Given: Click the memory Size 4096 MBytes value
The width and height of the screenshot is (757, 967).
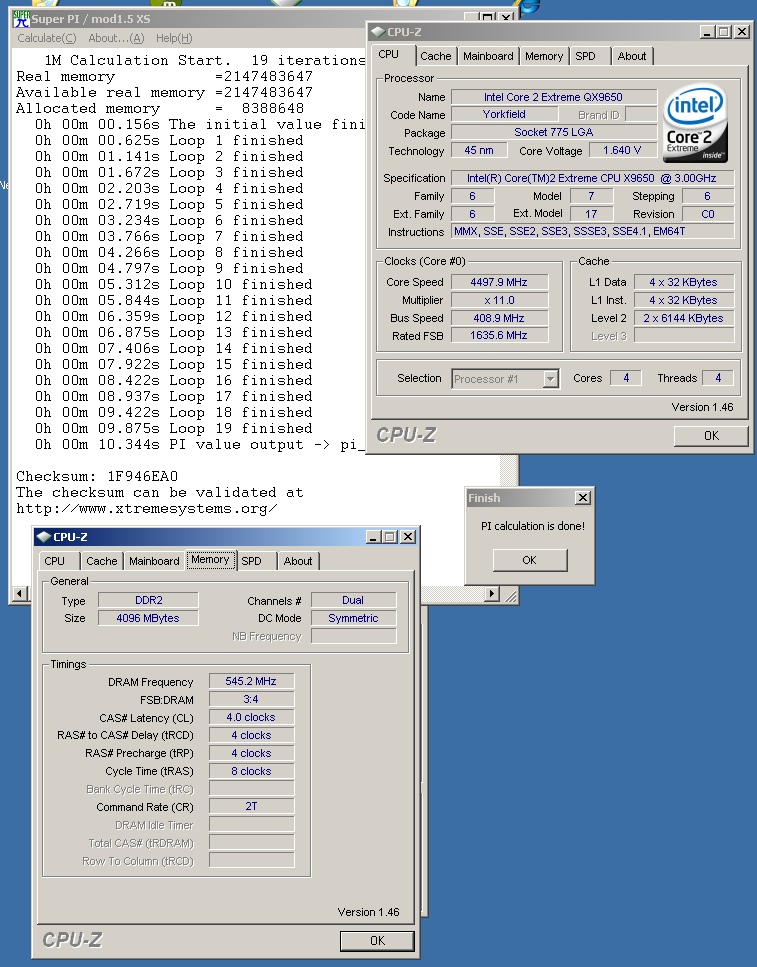Looking at the screenshot, I should coord(148,618).
